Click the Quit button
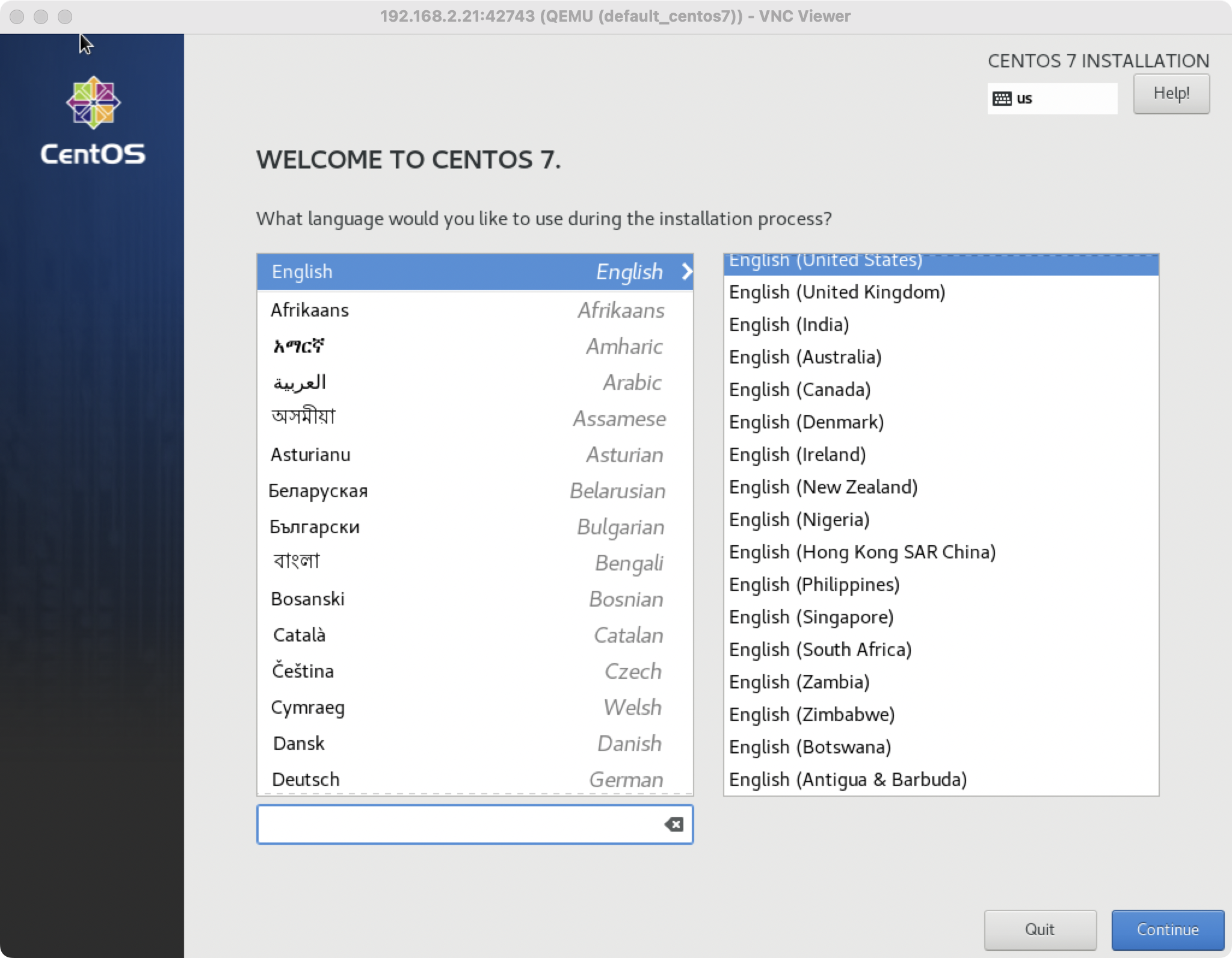The height and width of the screenshot is (958, 1232). point(1039,929)
